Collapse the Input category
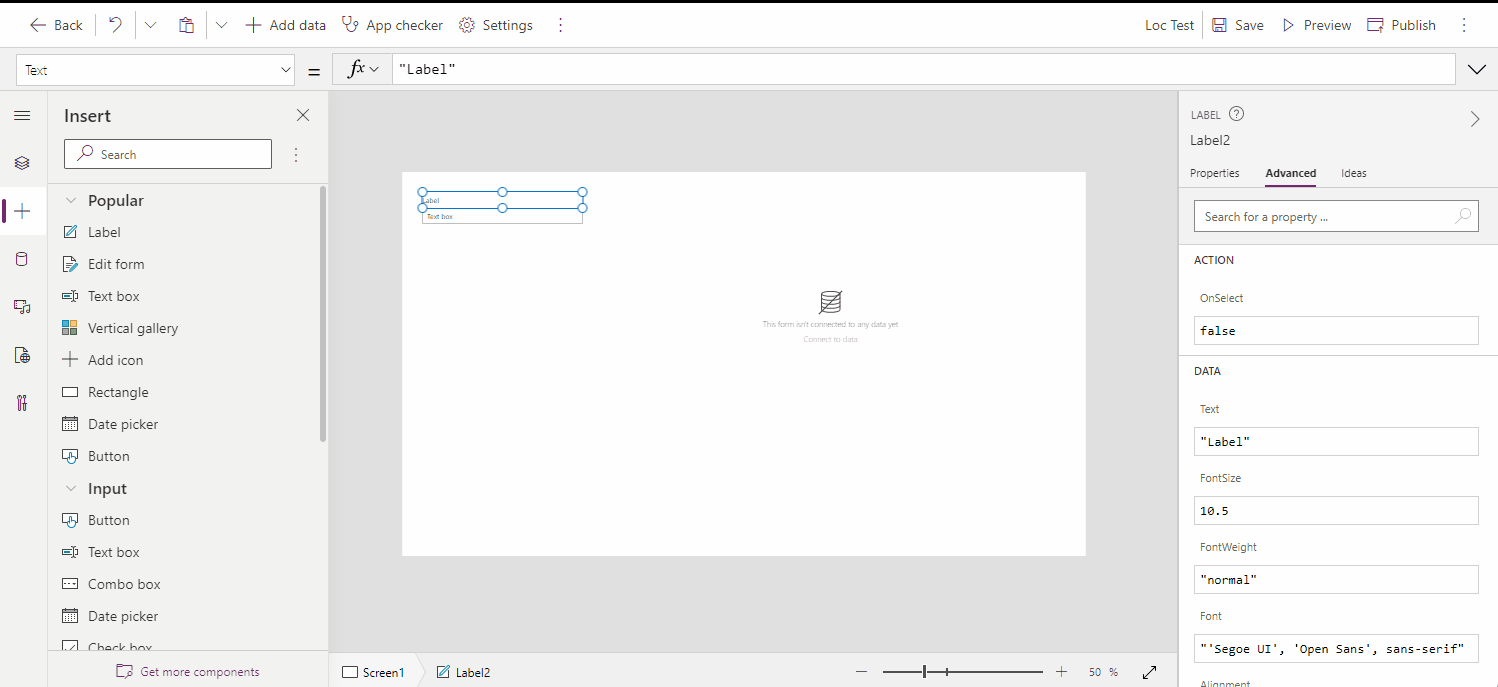 click(x=71, y=489)
